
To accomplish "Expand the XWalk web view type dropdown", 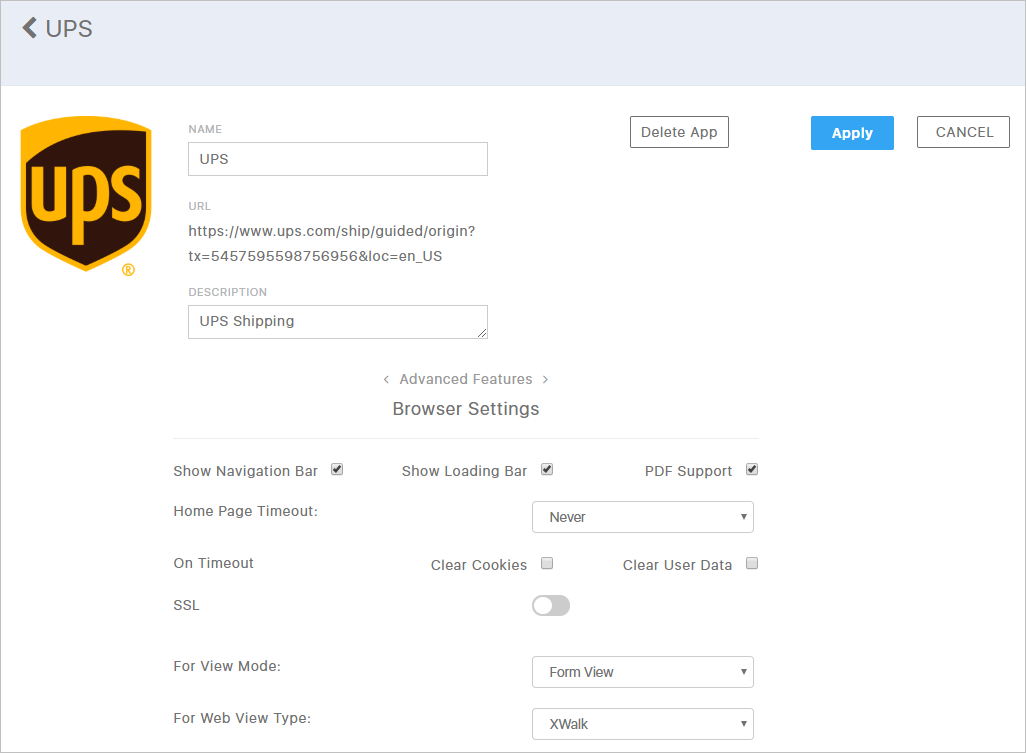I will coord(643,724).
